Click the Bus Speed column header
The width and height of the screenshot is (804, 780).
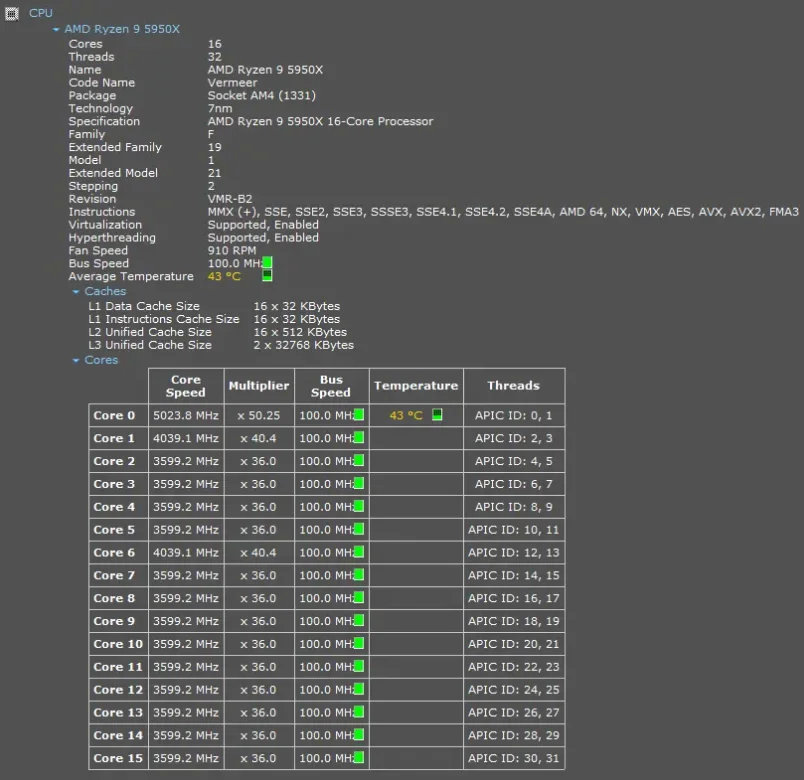click(x=331, y=386)
